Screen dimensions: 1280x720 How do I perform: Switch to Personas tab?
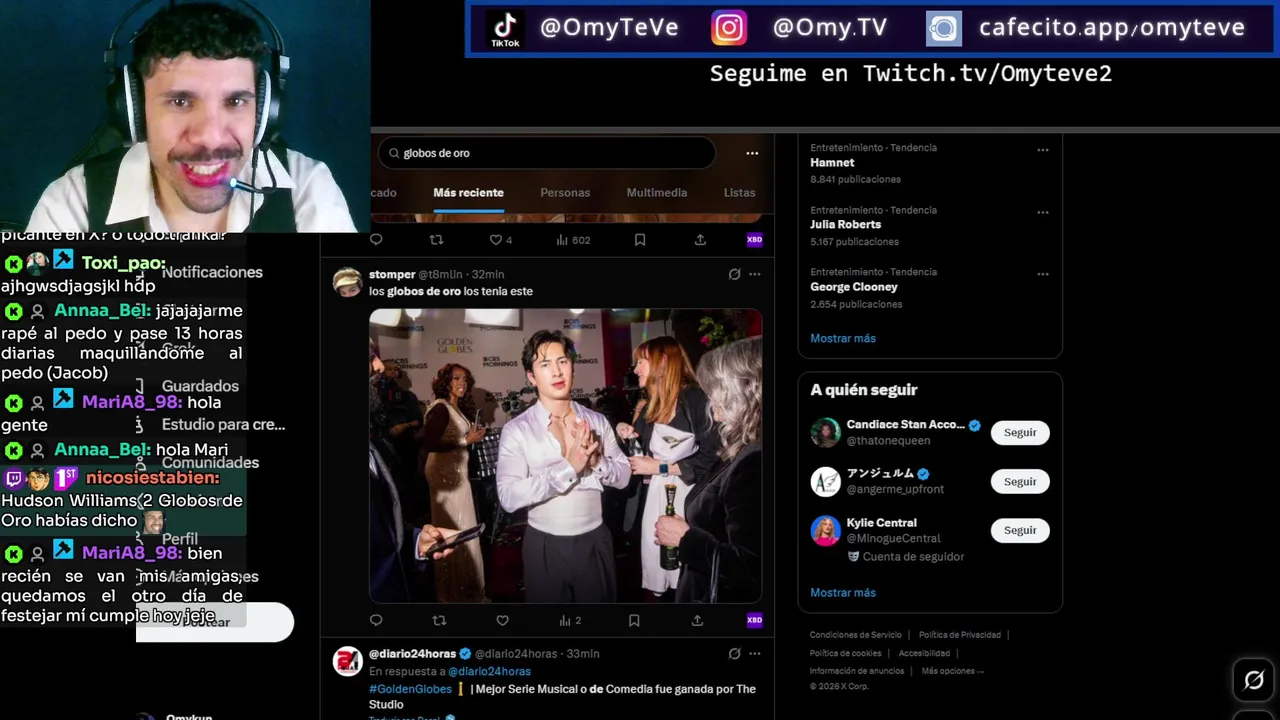pos(565,193)
